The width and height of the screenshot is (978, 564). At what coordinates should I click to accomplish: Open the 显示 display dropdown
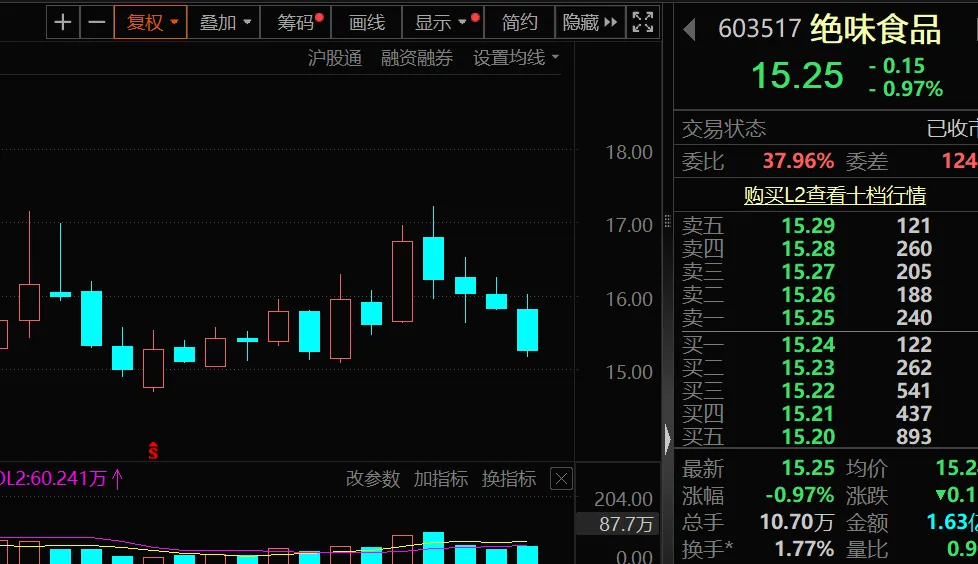point(440,22)
